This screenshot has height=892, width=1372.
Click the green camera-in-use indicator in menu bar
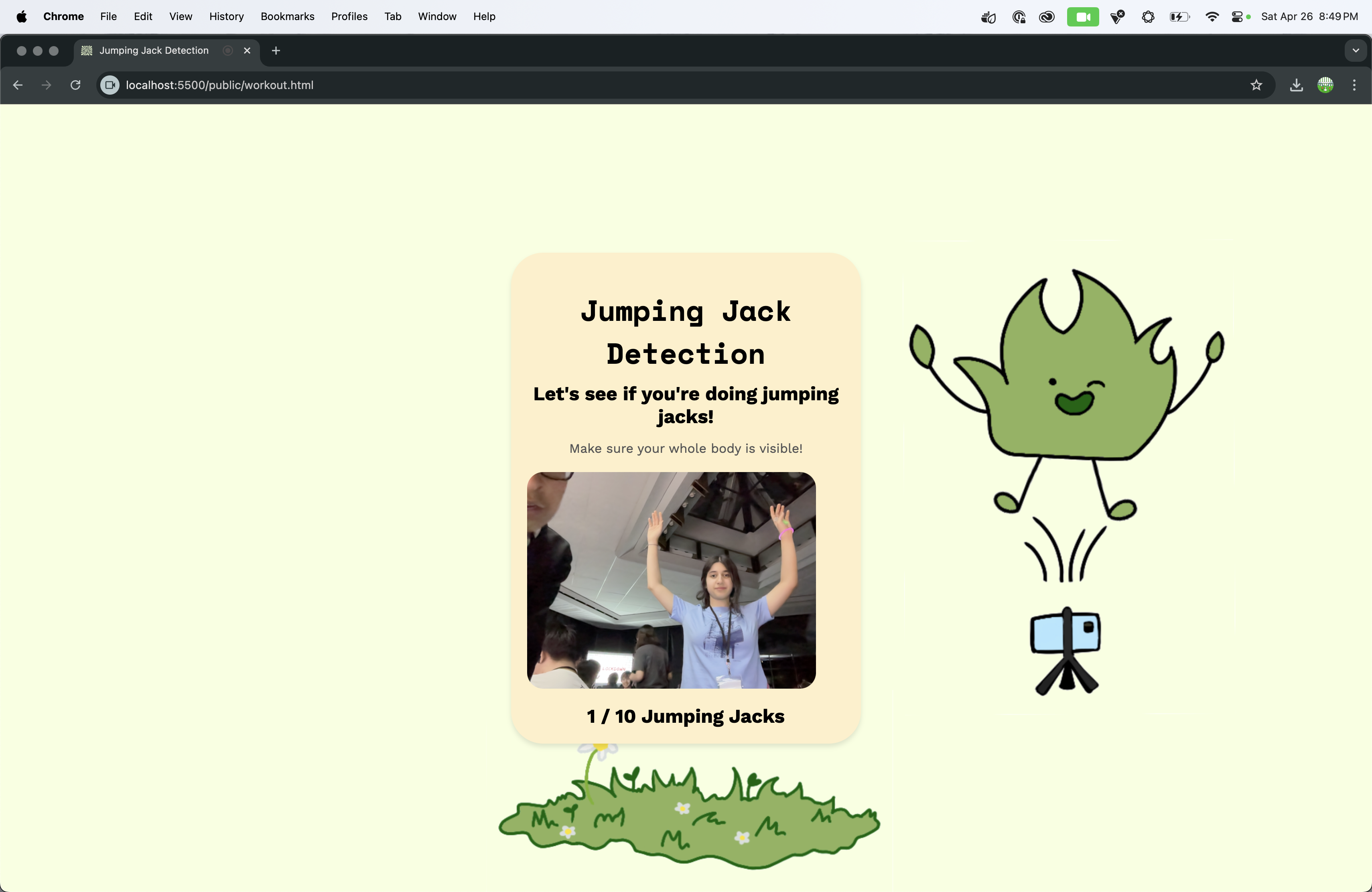[x=1083, y=17]
